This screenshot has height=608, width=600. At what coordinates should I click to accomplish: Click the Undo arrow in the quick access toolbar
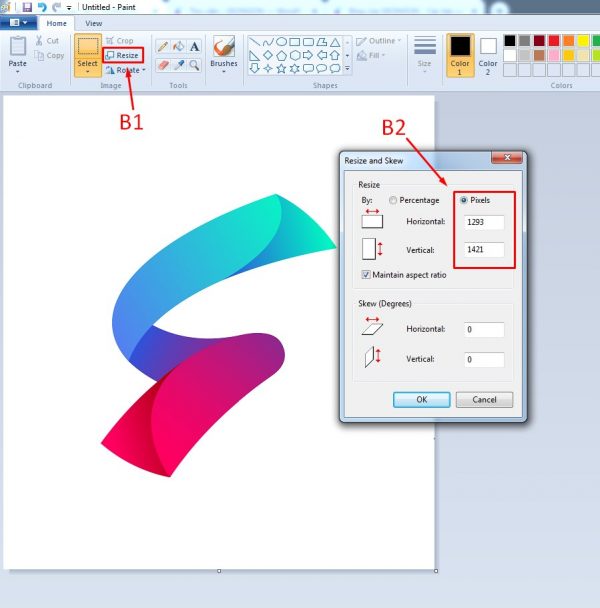pyautogui.click(x=42, y=7)
